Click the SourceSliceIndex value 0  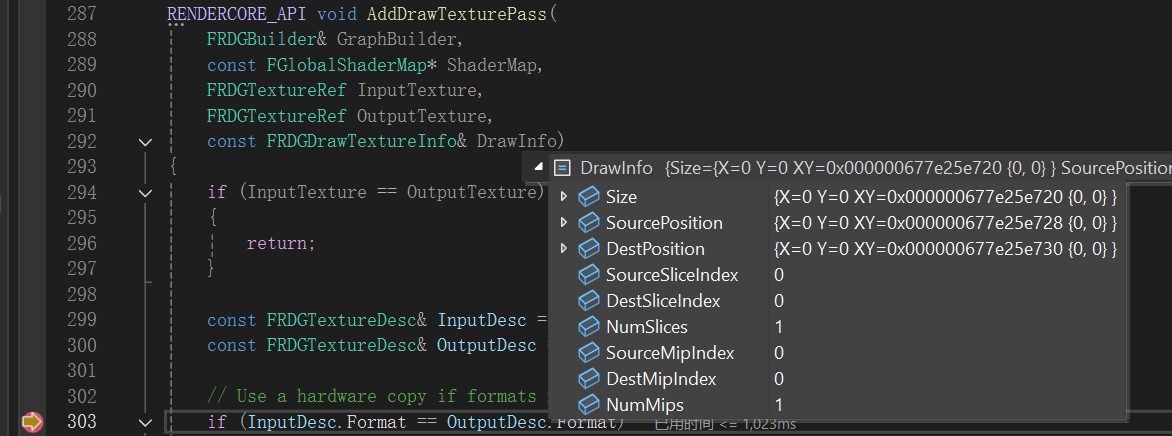(x=779, y=274)
